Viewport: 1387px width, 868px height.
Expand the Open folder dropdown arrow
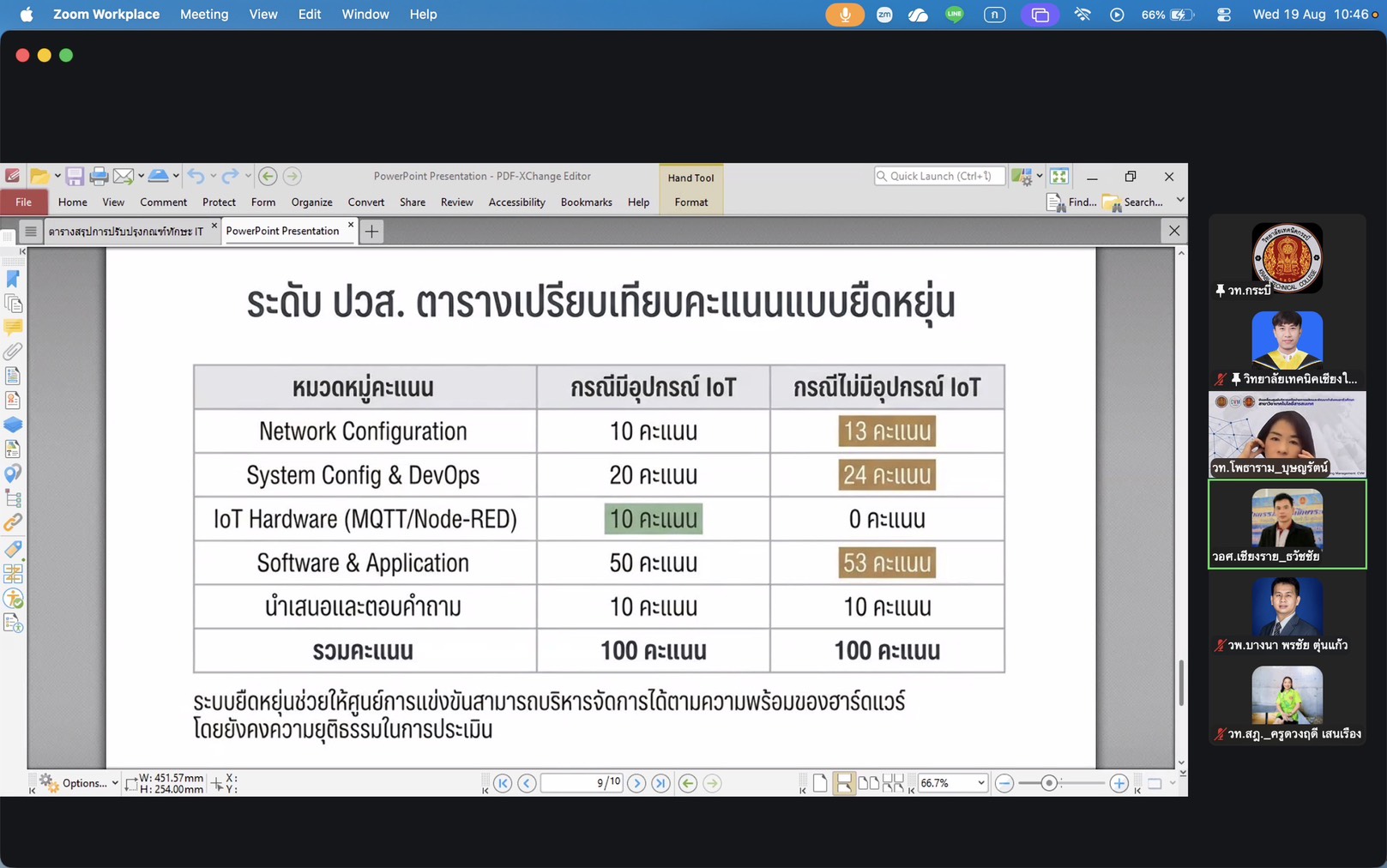coord(57,177)
